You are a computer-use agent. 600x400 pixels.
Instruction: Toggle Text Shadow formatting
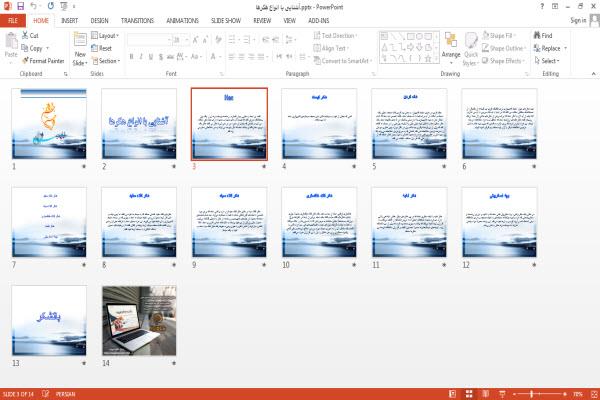(161, 57)
